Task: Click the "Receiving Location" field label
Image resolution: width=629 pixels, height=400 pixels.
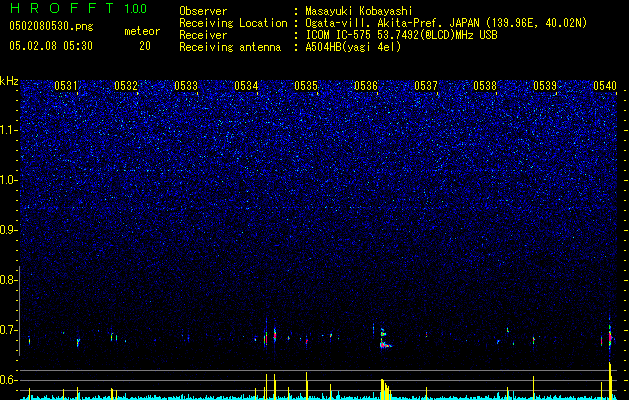Action: [x=233, y=23]
